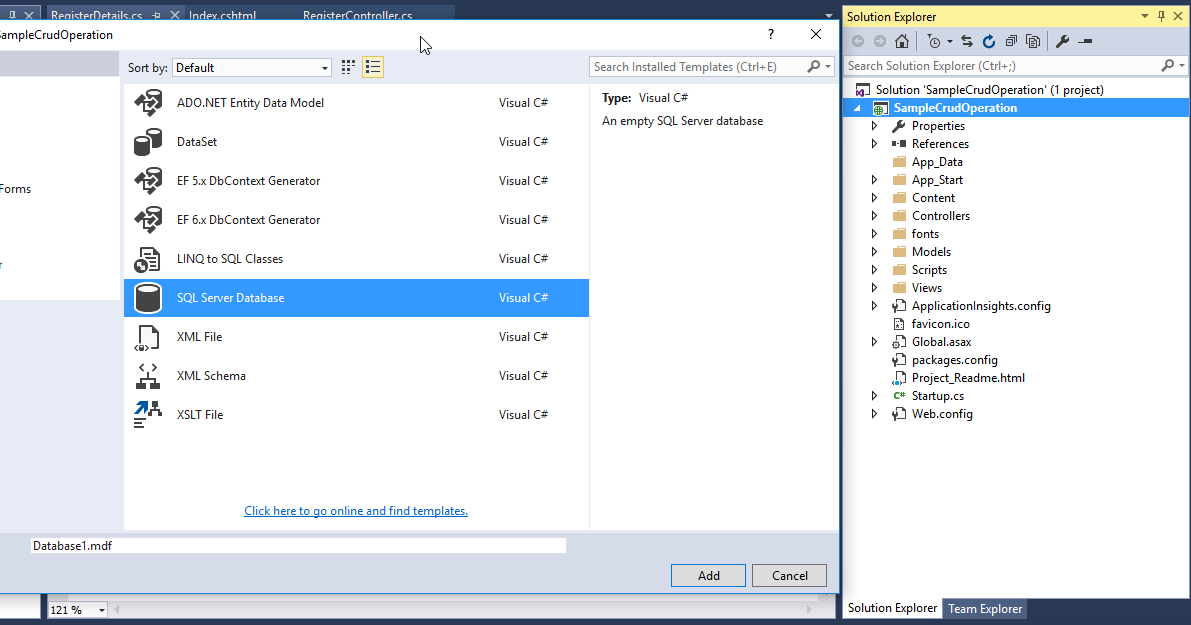
Task: Click the Add button
Action: pyautogui.click(x=708, y=575)
